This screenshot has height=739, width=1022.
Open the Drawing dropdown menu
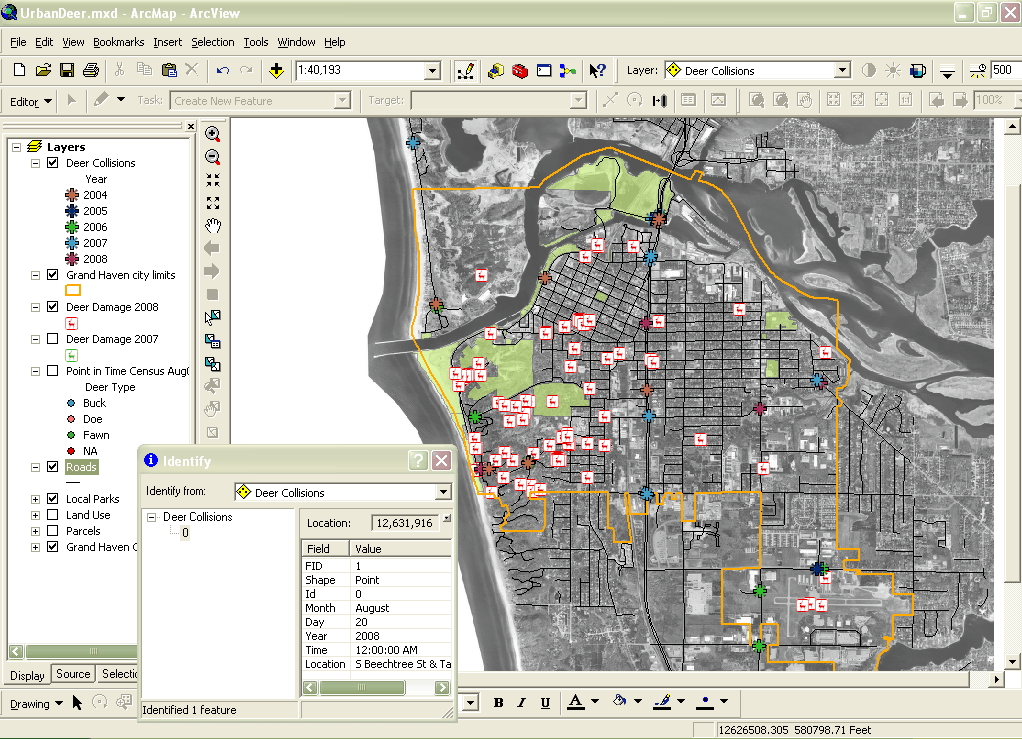pos(36,704)
